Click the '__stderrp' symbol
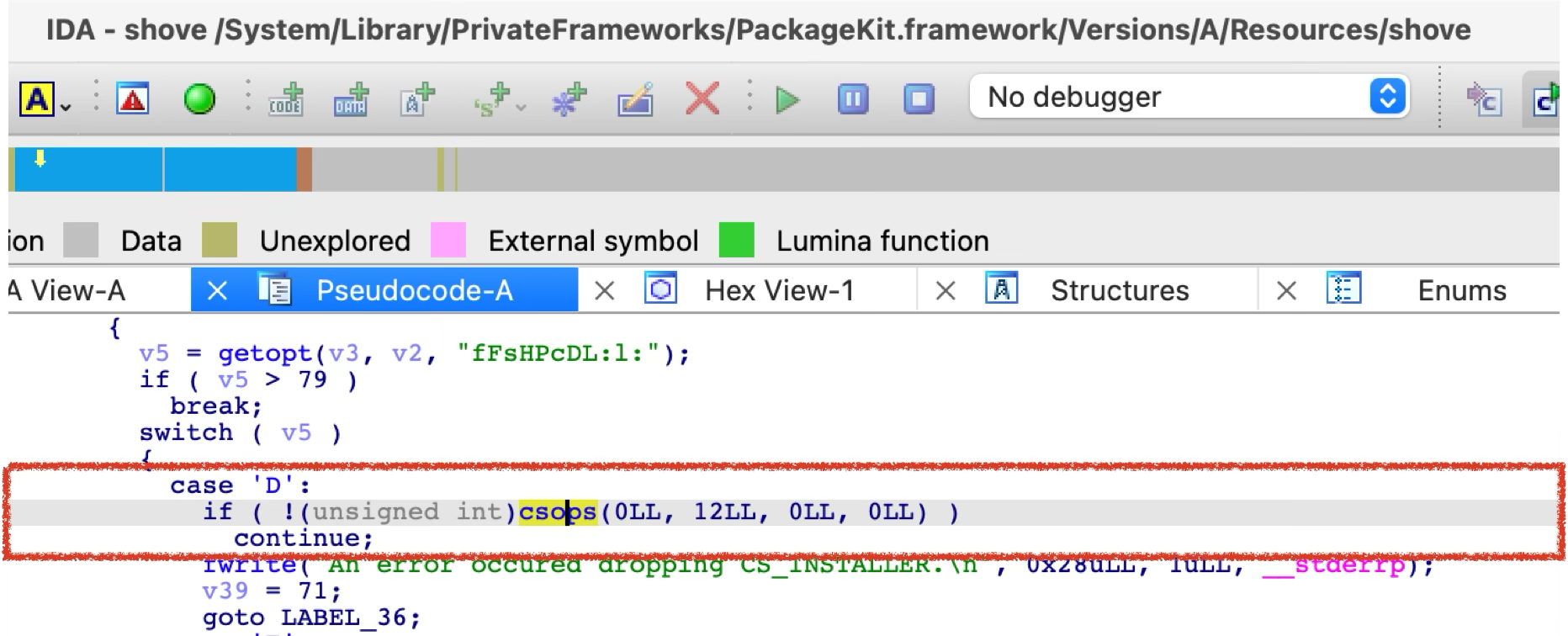This screenshot has height=636, width=1568. (1334, 565)
